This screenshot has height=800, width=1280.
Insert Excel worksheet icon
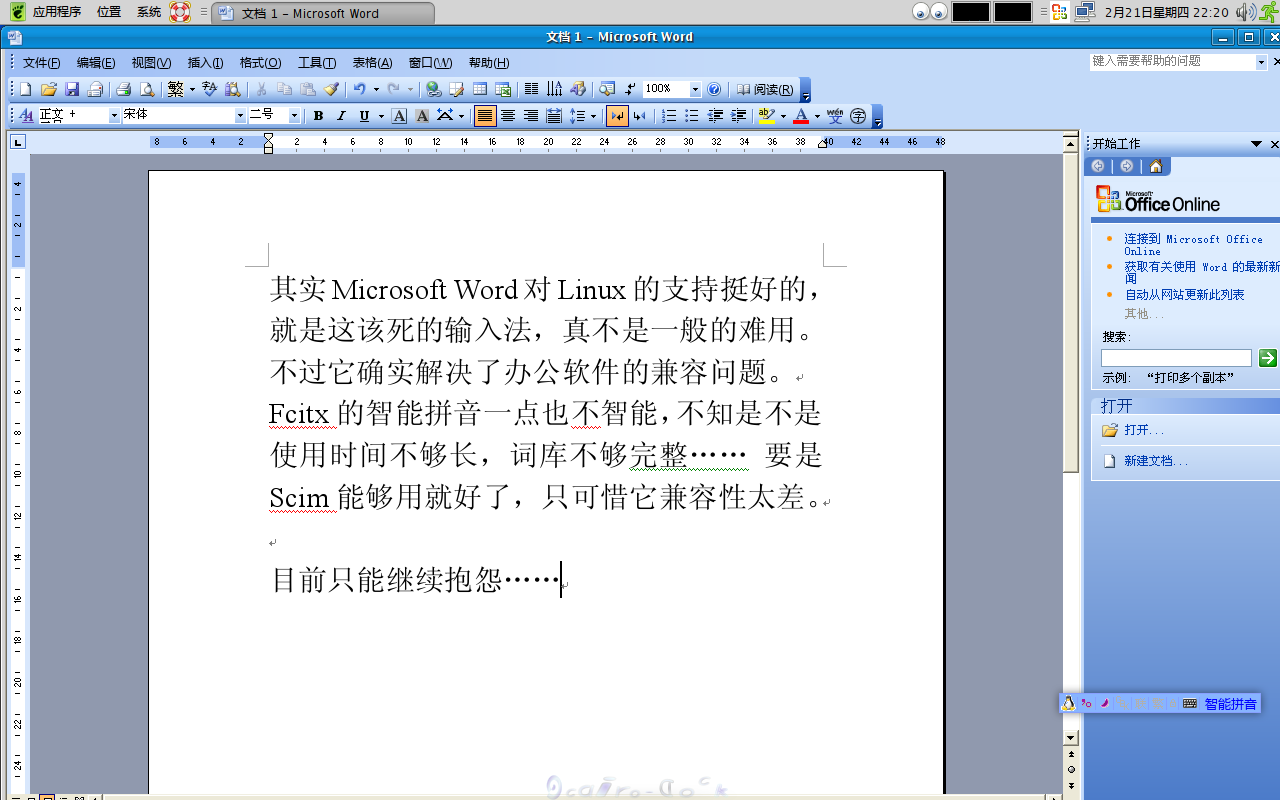pos(503,89)
